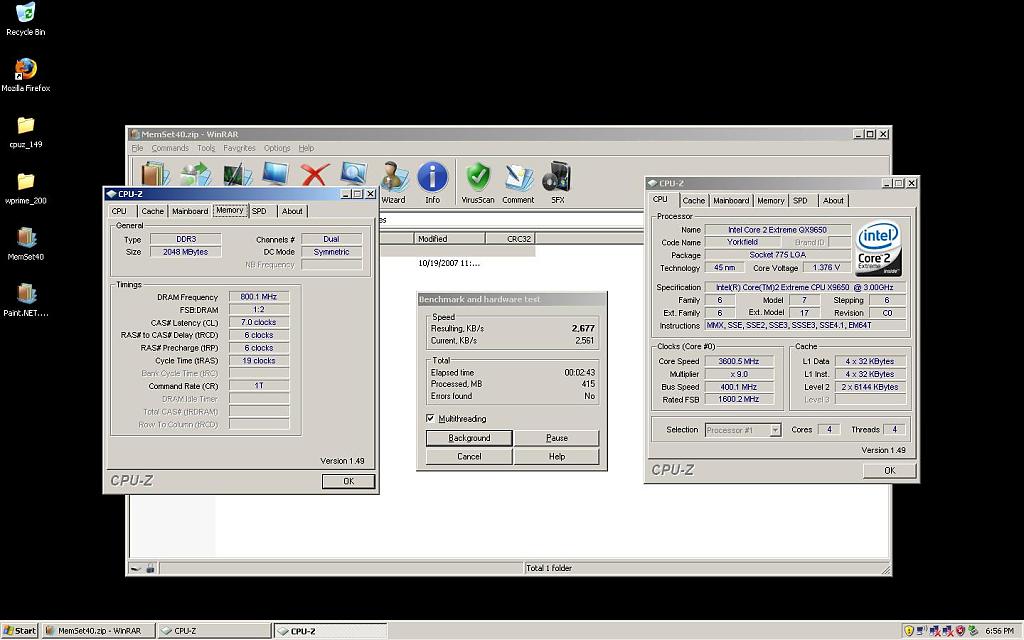1024x640 pixels.
Task: Open the Commands menu in WinRAR
Action: point(170,148)
